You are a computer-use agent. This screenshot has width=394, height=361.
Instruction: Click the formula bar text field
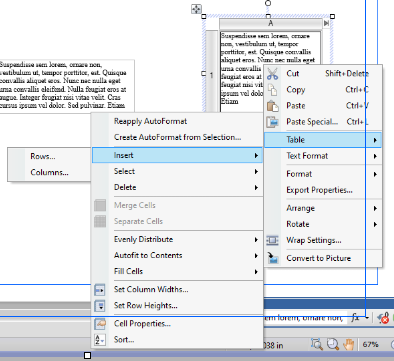click(x=305, y=318)
